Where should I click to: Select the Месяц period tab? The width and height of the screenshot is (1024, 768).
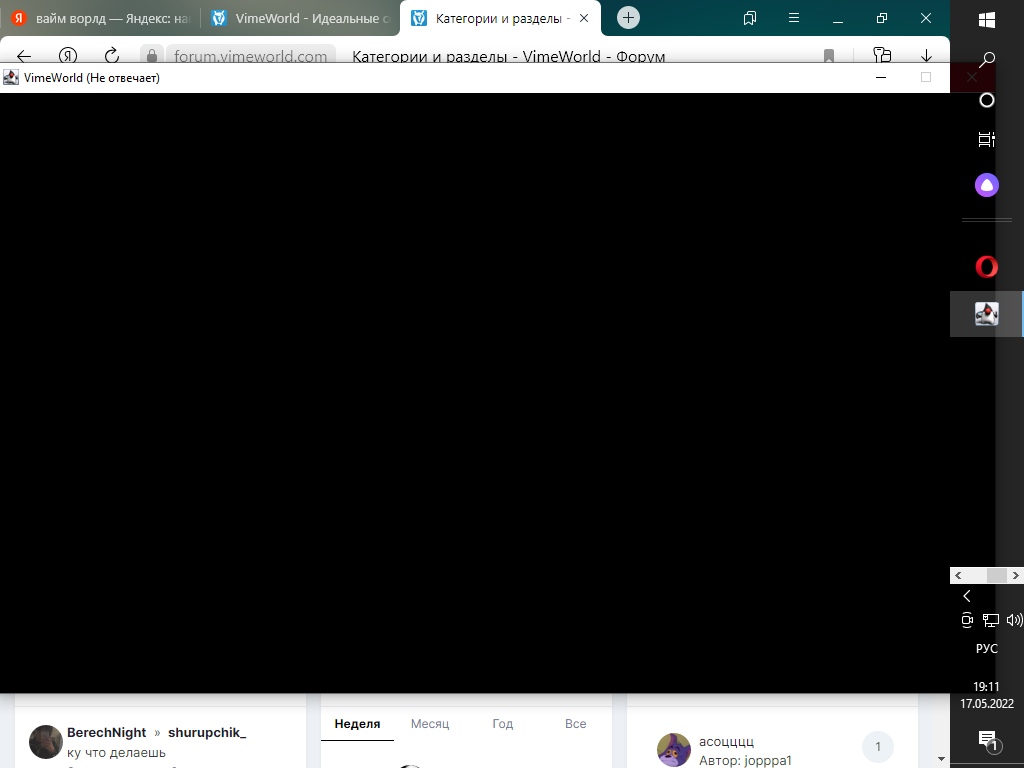(430, 724)
